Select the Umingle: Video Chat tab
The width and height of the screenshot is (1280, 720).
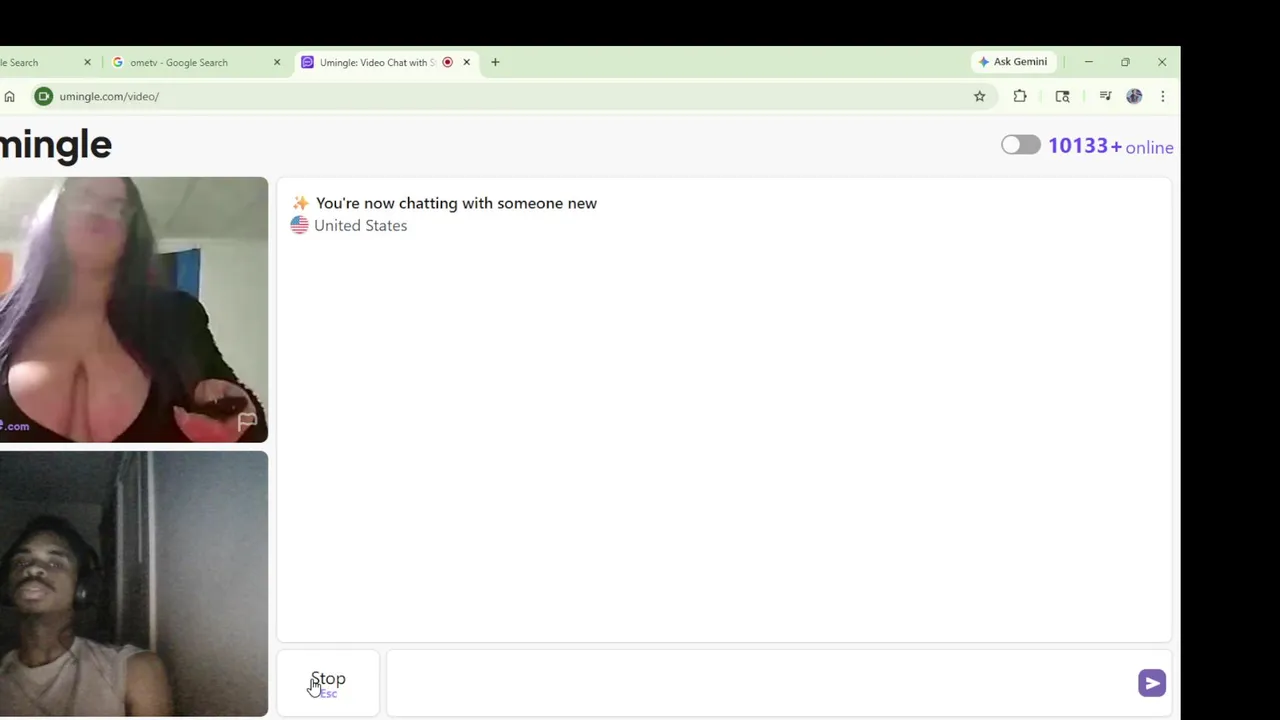pyautogui.click(x=377, y=62)
